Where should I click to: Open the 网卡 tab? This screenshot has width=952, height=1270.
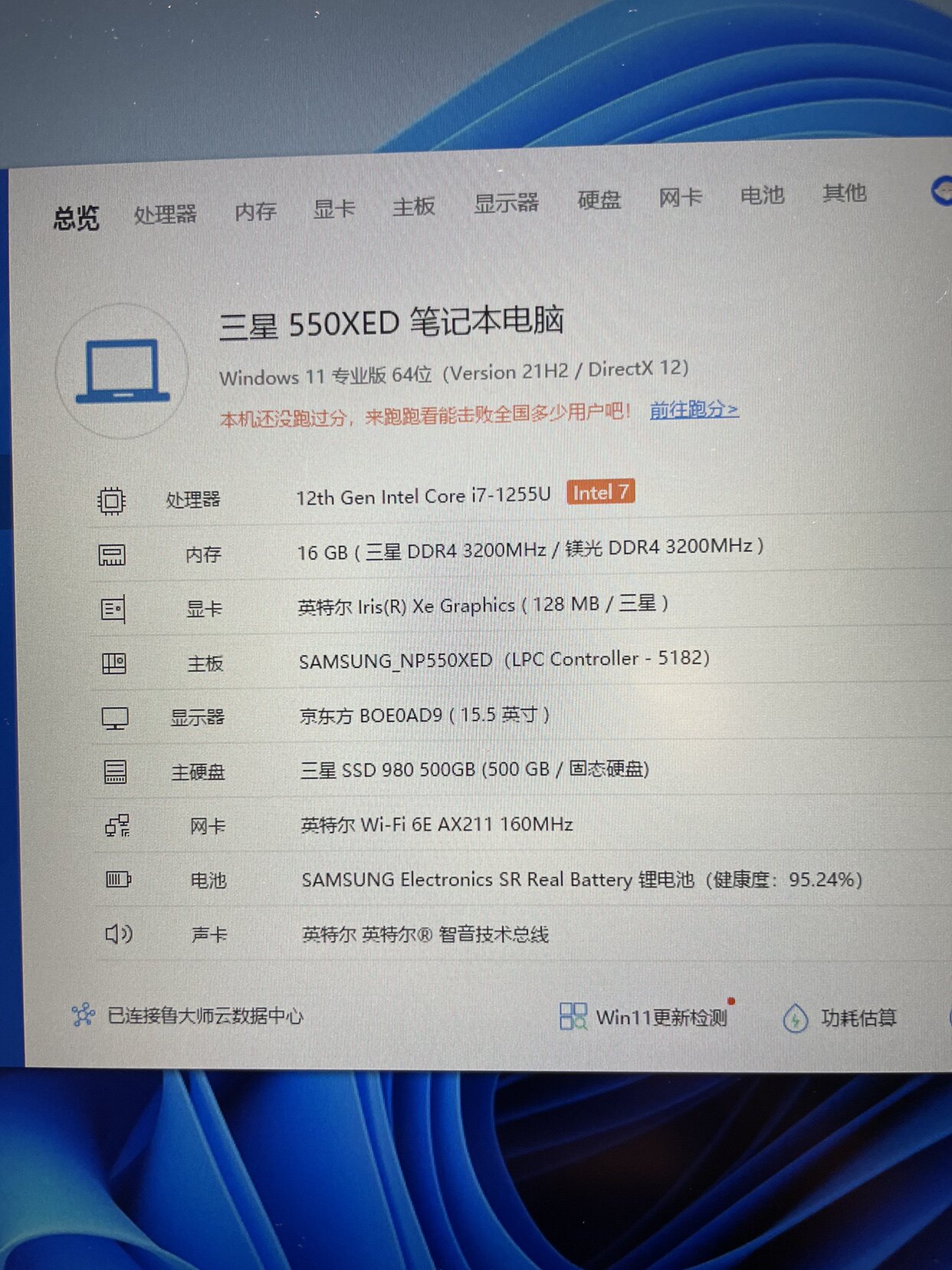tap(681, 197)
